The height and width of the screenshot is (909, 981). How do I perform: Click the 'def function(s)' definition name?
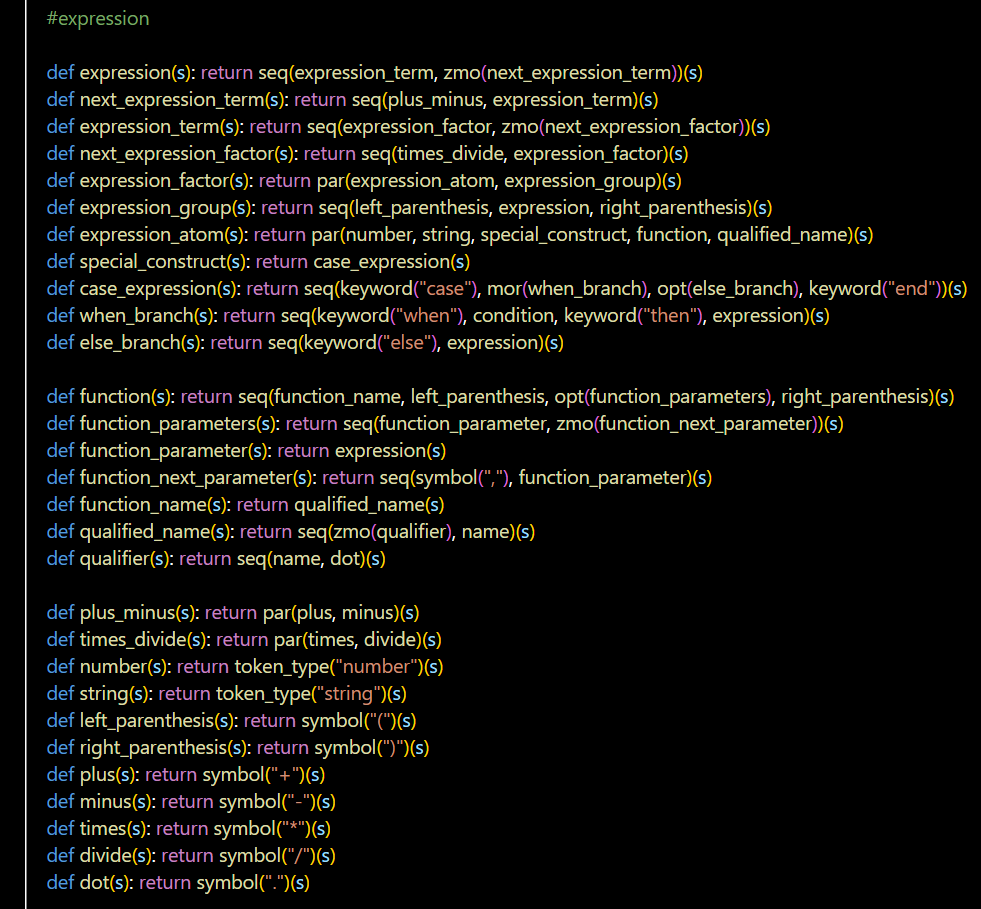tap(115, 396)
